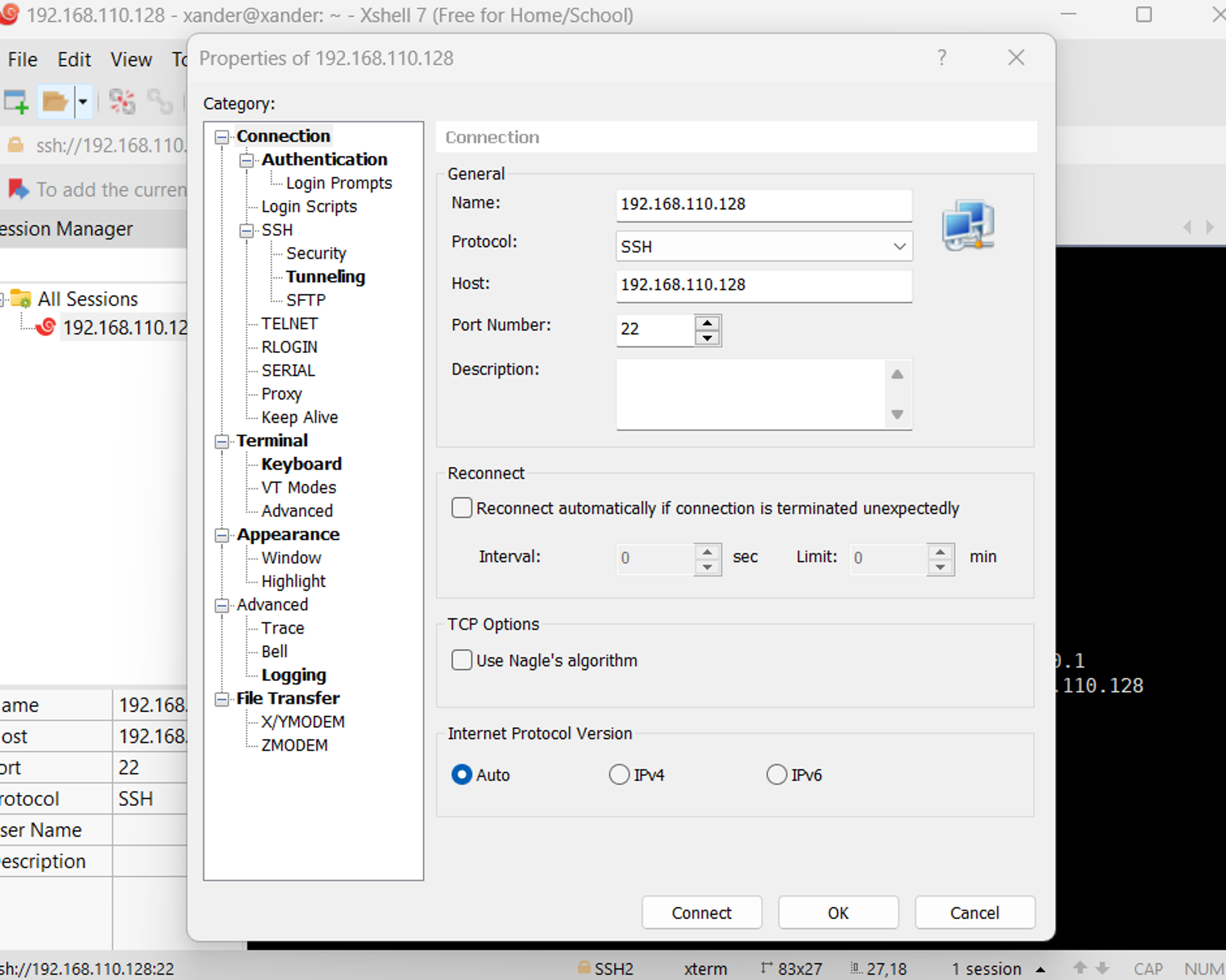Click the Open folder toolbar icon
Image resolution: width=1226 pixels, height=980 pixels.
pos(55,101)
